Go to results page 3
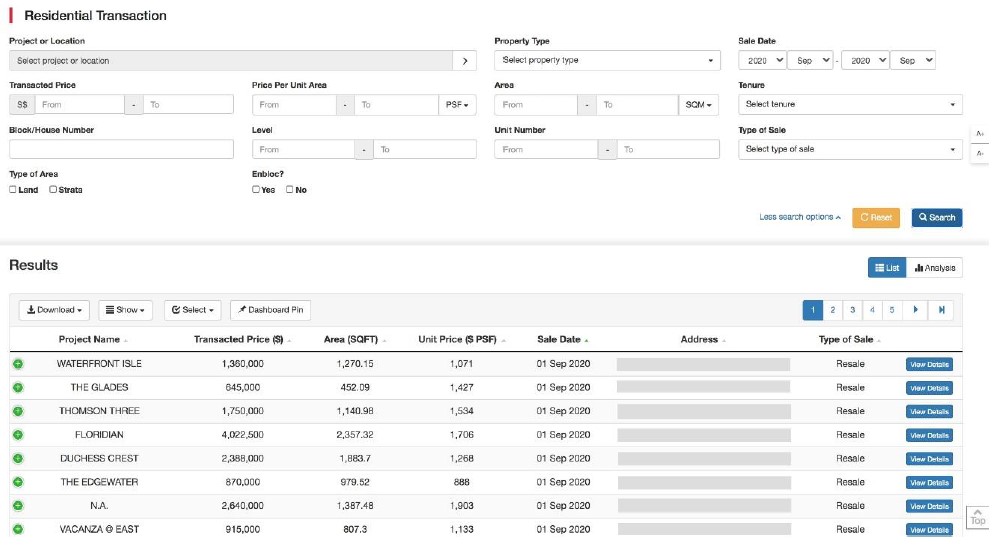The image size is (993, 546). (x=852, y=310)
